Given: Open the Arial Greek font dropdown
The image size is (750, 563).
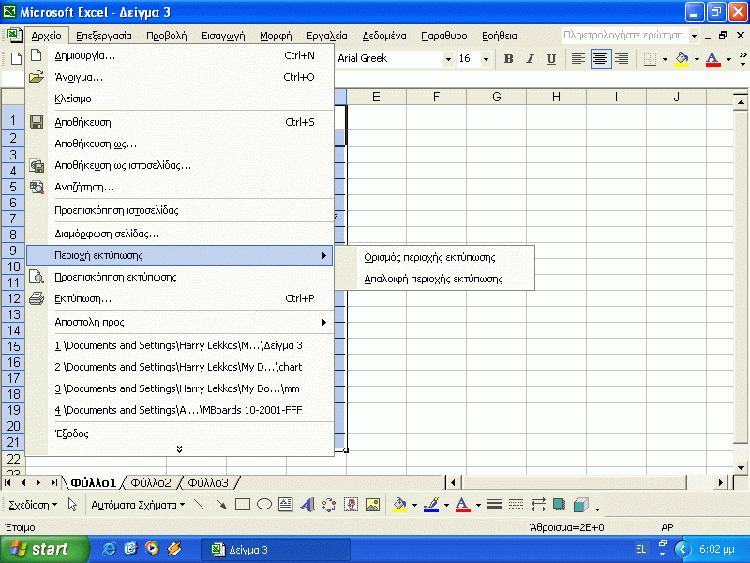Looking at the screenshot, I should click(448, 59).
